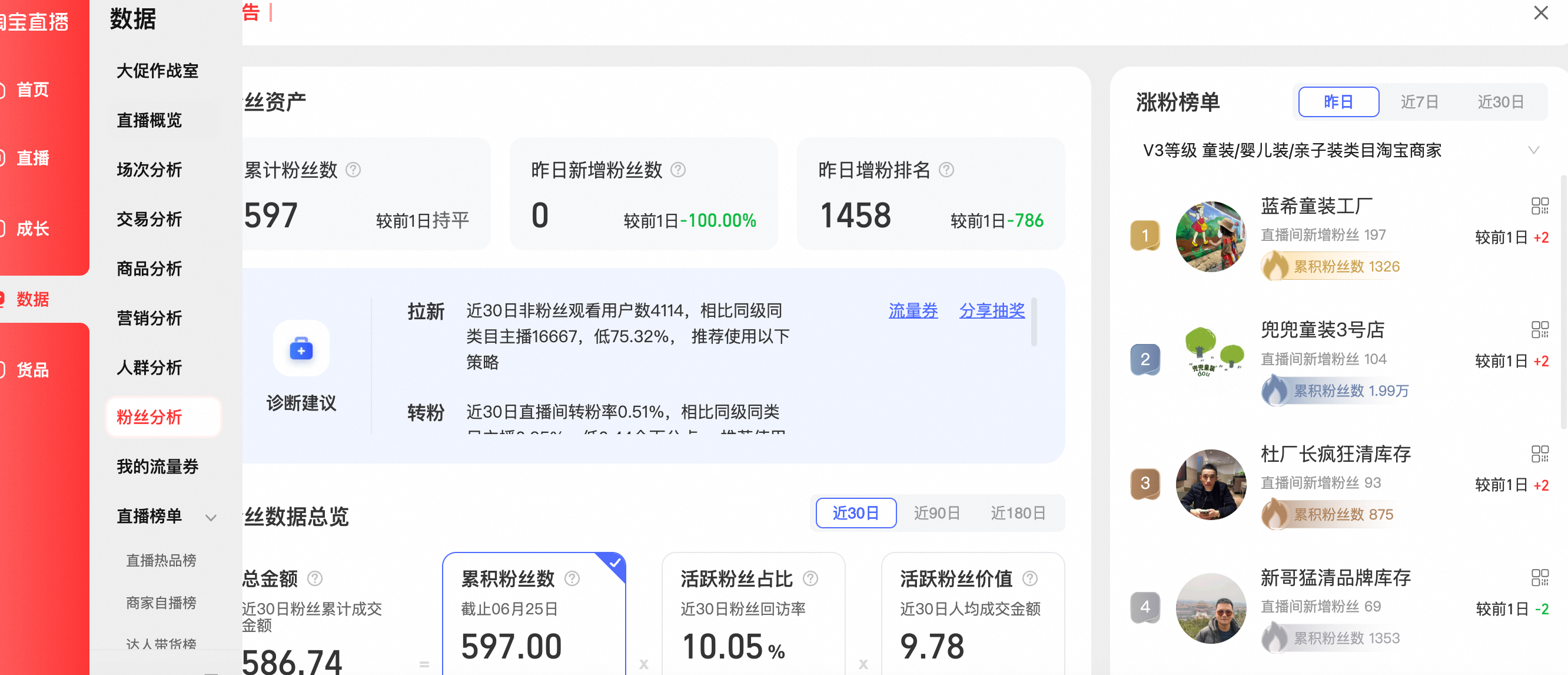Image resolution: width=1568 pixels, height=675 pixels.
Task: Click flame icon beside 累积粉丝数 1.99万
Action: (1275, 391)
